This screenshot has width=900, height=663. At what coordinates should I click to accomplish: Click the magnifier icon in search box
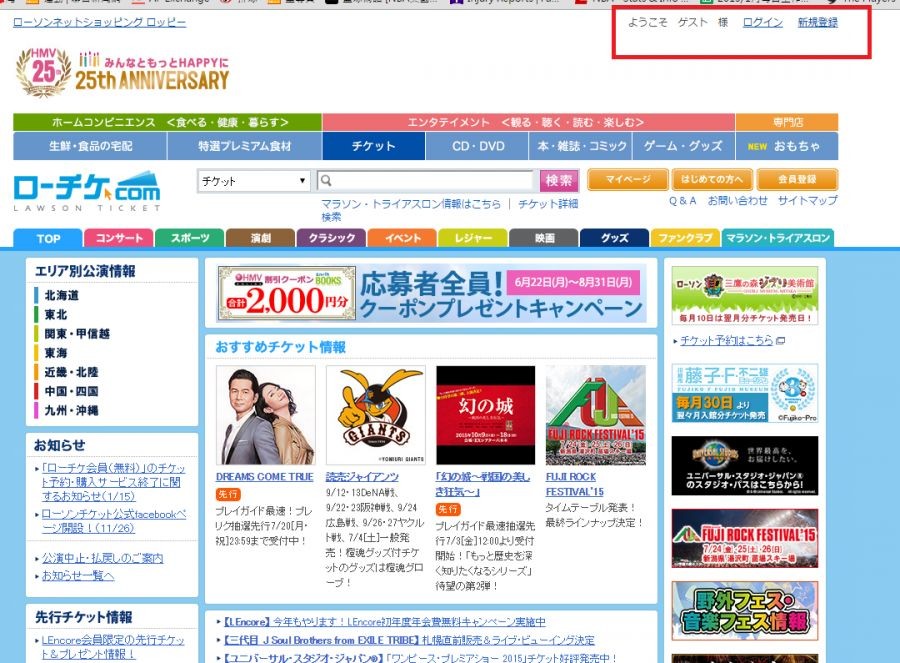[x=326, y=181]
